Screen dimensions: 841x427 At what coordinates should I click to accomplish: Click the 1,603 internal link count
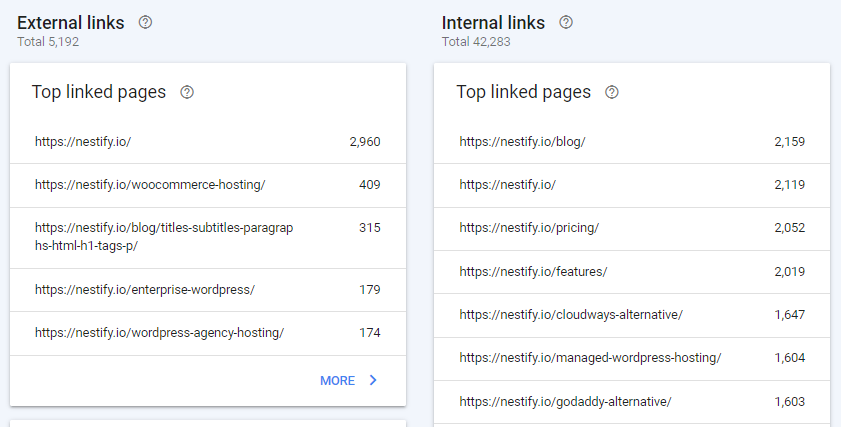point(790,401)
